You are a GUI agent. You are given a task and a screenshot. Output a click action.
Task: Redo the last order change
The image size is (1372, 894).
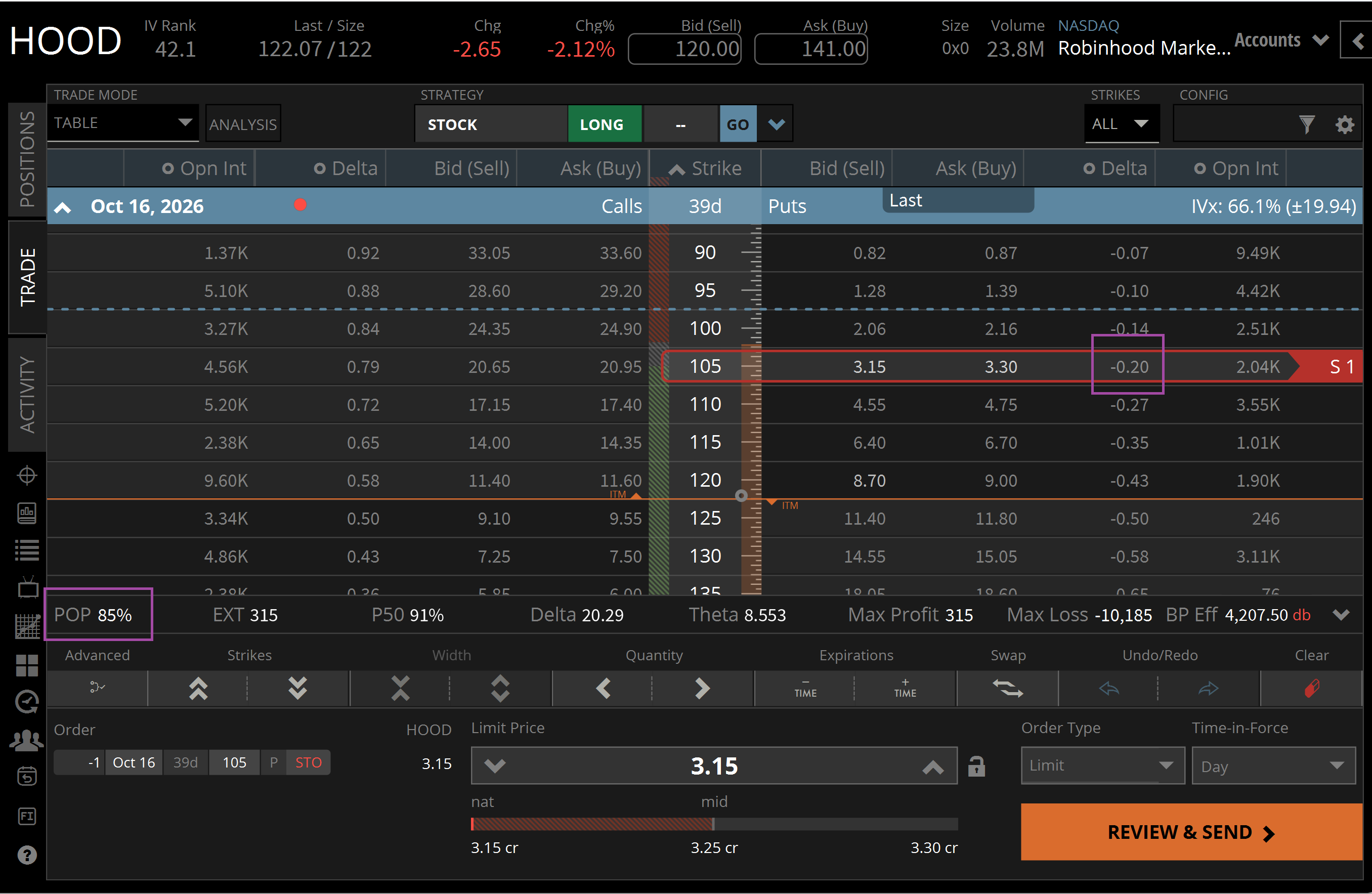click(x=1208, y=688)
